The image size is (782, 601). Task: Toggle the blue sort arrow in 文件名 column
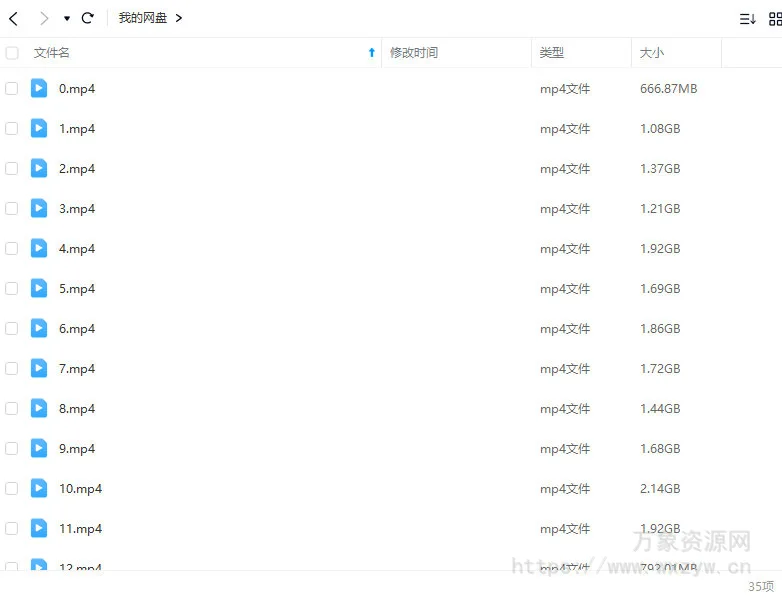372,53
